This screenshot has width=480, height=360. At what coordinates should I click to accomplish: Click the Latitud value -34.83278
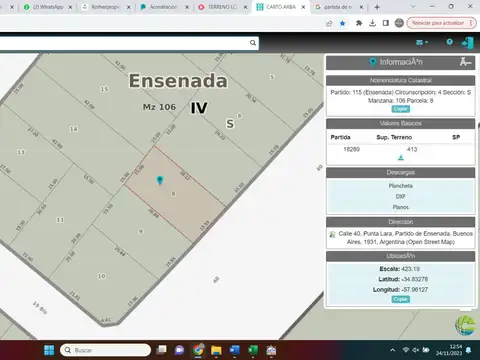(415, 279)
